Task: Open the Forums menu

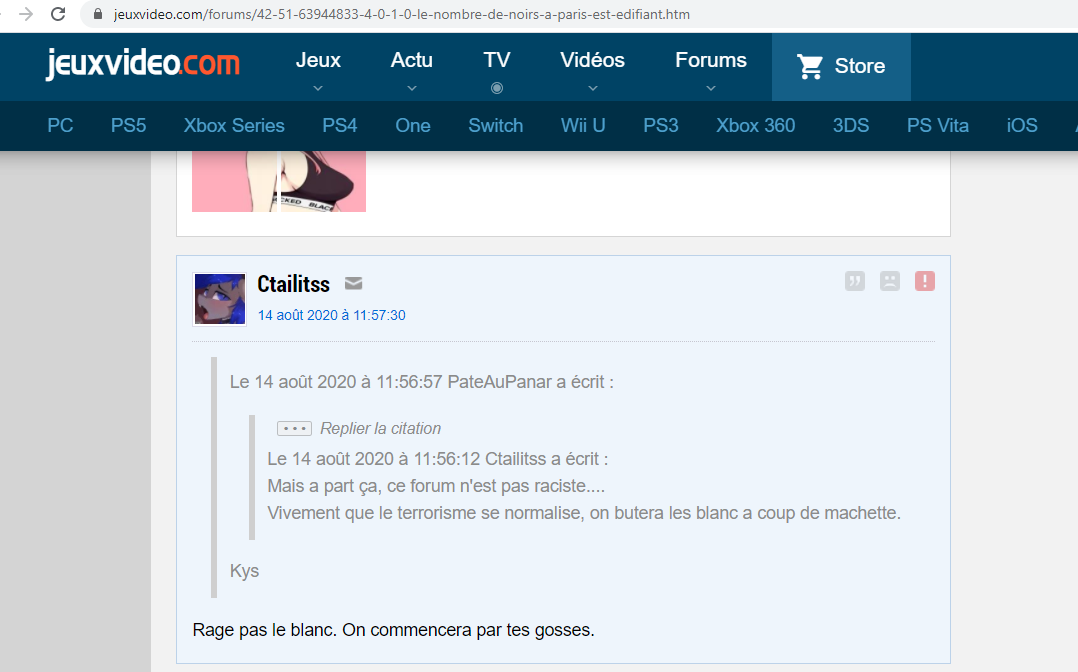Action: click(x=711, y=60)
